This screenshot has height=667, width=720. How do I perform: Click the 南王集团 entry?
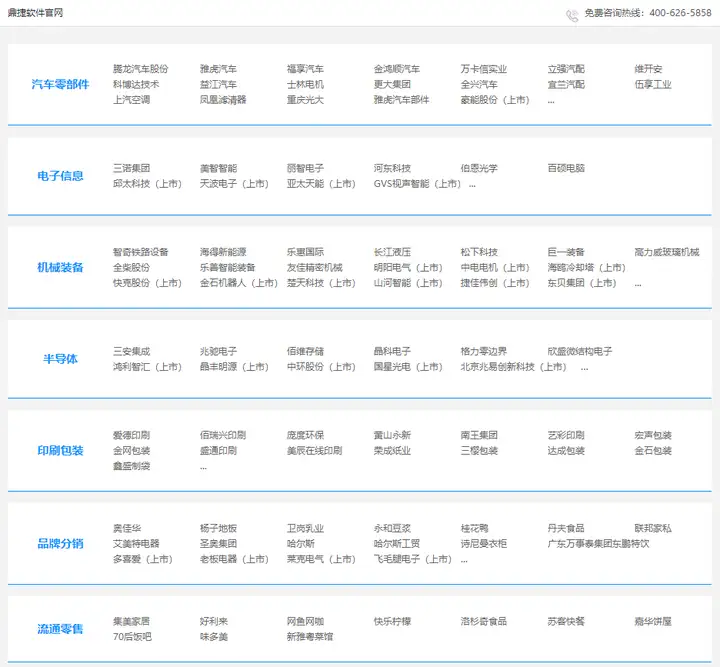tap(479, 435)
